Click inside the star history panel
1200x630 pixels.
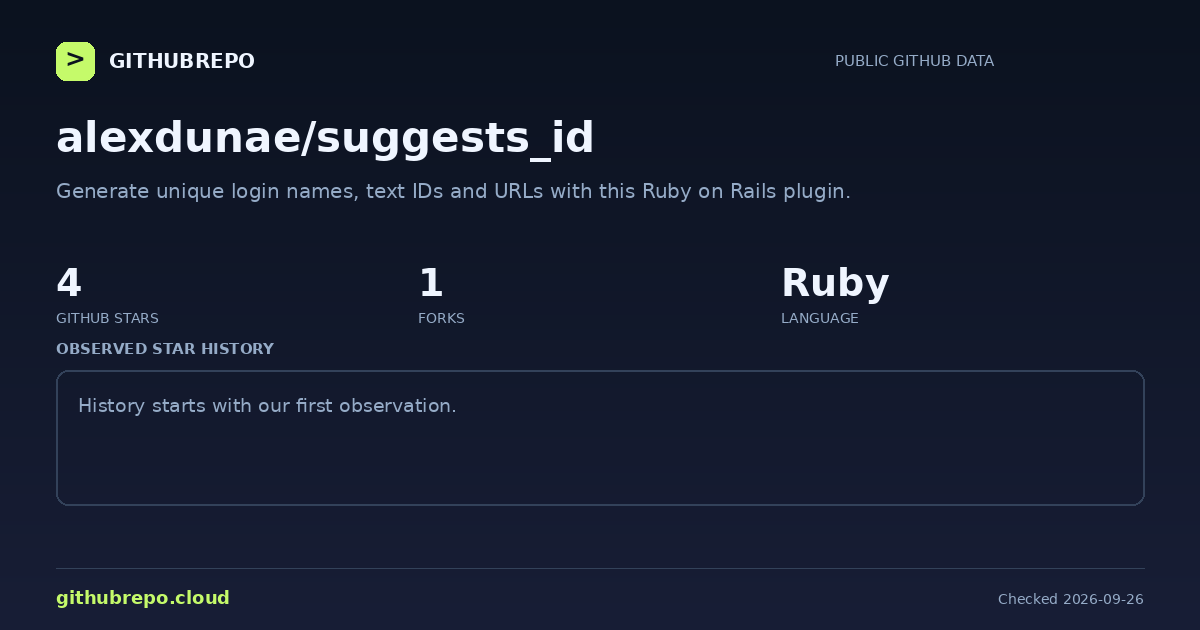[600, 438]
